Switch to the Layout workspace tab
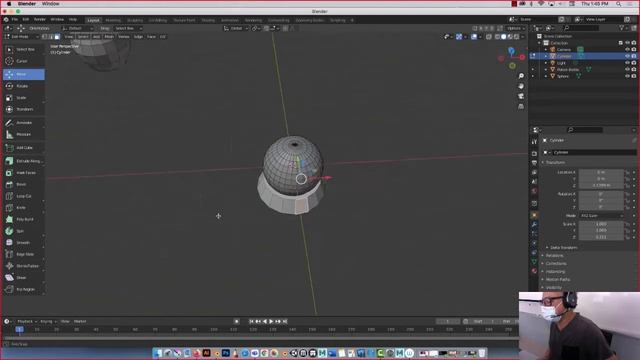The image size is (640, 360). [x=93, y=20]
